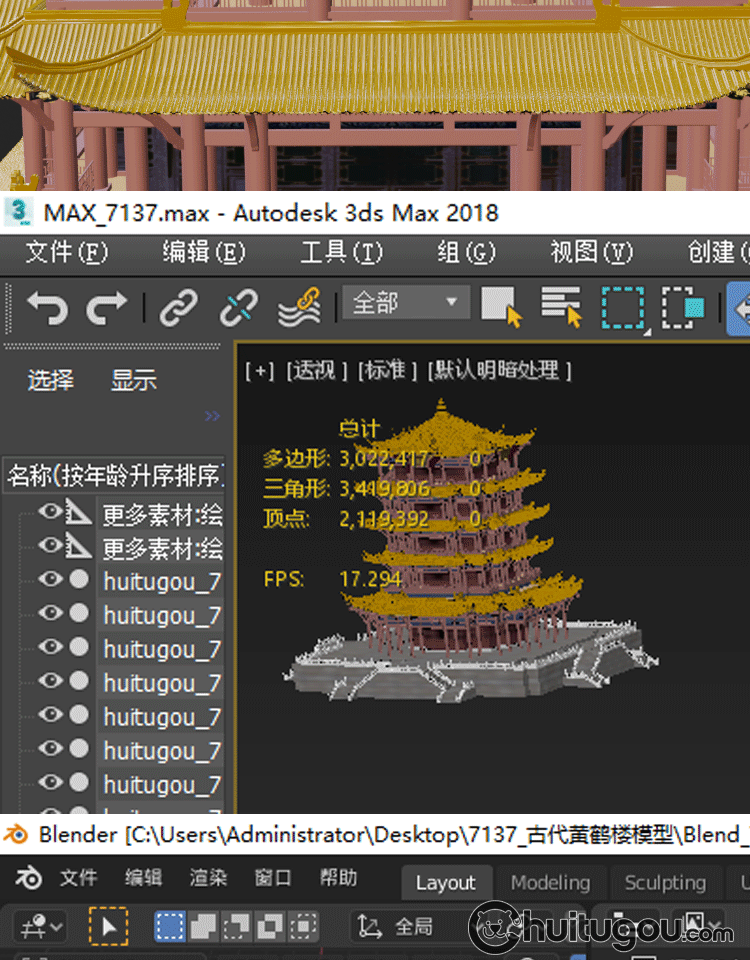Open the 编辑(E) menu in 3ds Max
This screenshot has width=750, height=960.
[204, 252]
